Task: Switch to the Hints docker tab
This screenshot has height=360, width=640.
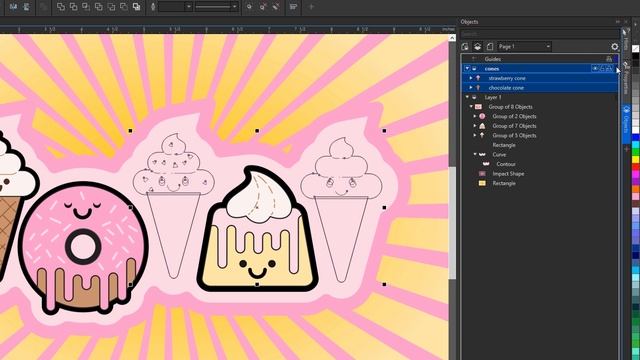Action: coord(626,40)
